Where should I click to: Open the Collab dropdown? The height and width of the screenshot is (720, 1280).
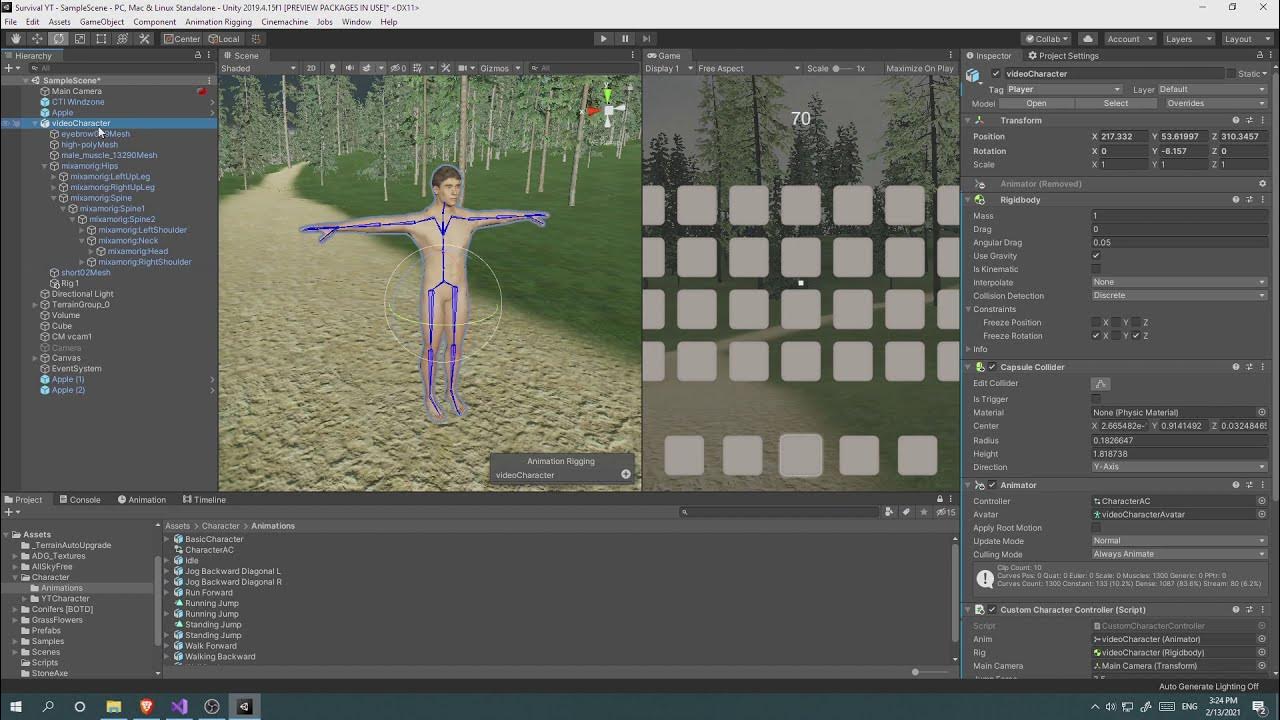[1046, 39]
